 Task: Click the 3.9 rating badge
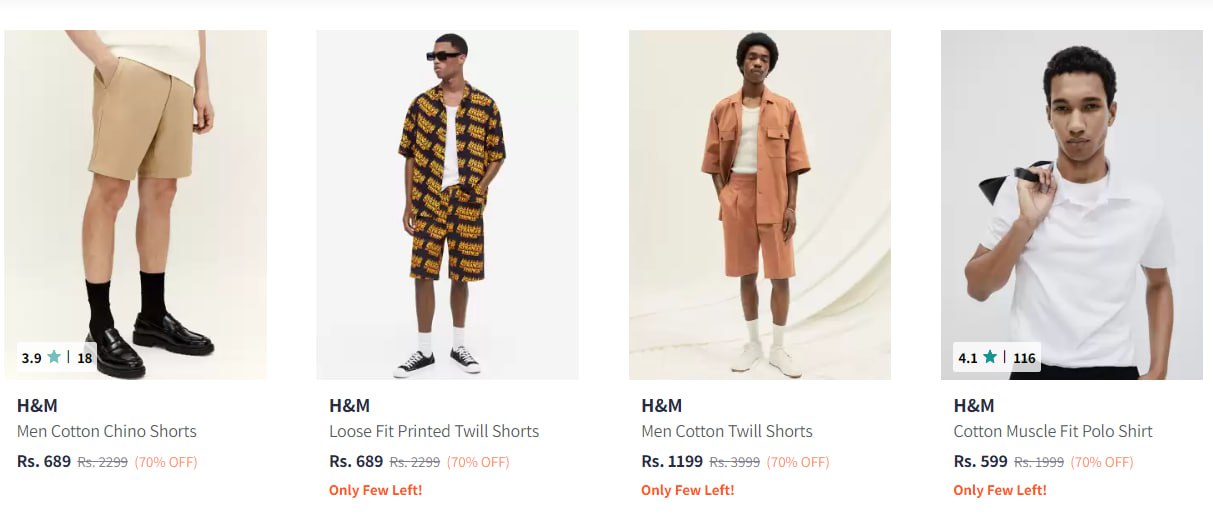pyautogui.click(x=32, y=358)
